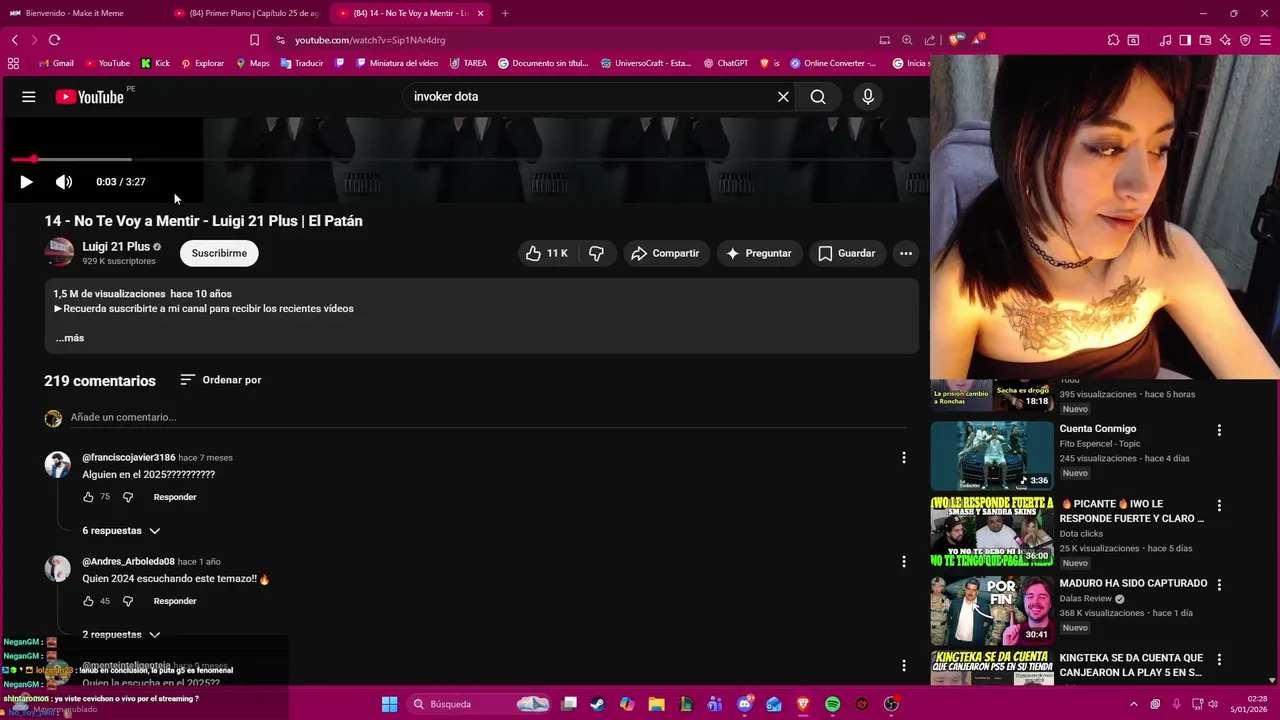1280x720 pixels.
Task: Go back with the browser back arrow
Action: 14,40
